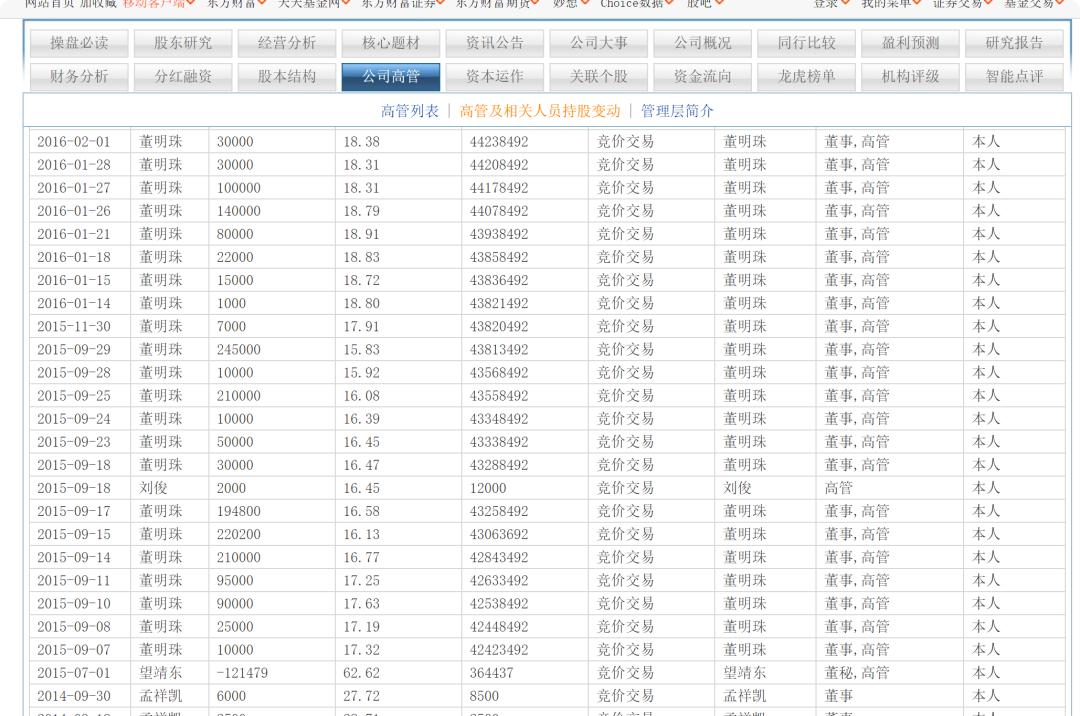Select the date 2015-11-30
The height and width of the screenshot is (716, 1080).
pyautogui.click(x=74, y=326)
